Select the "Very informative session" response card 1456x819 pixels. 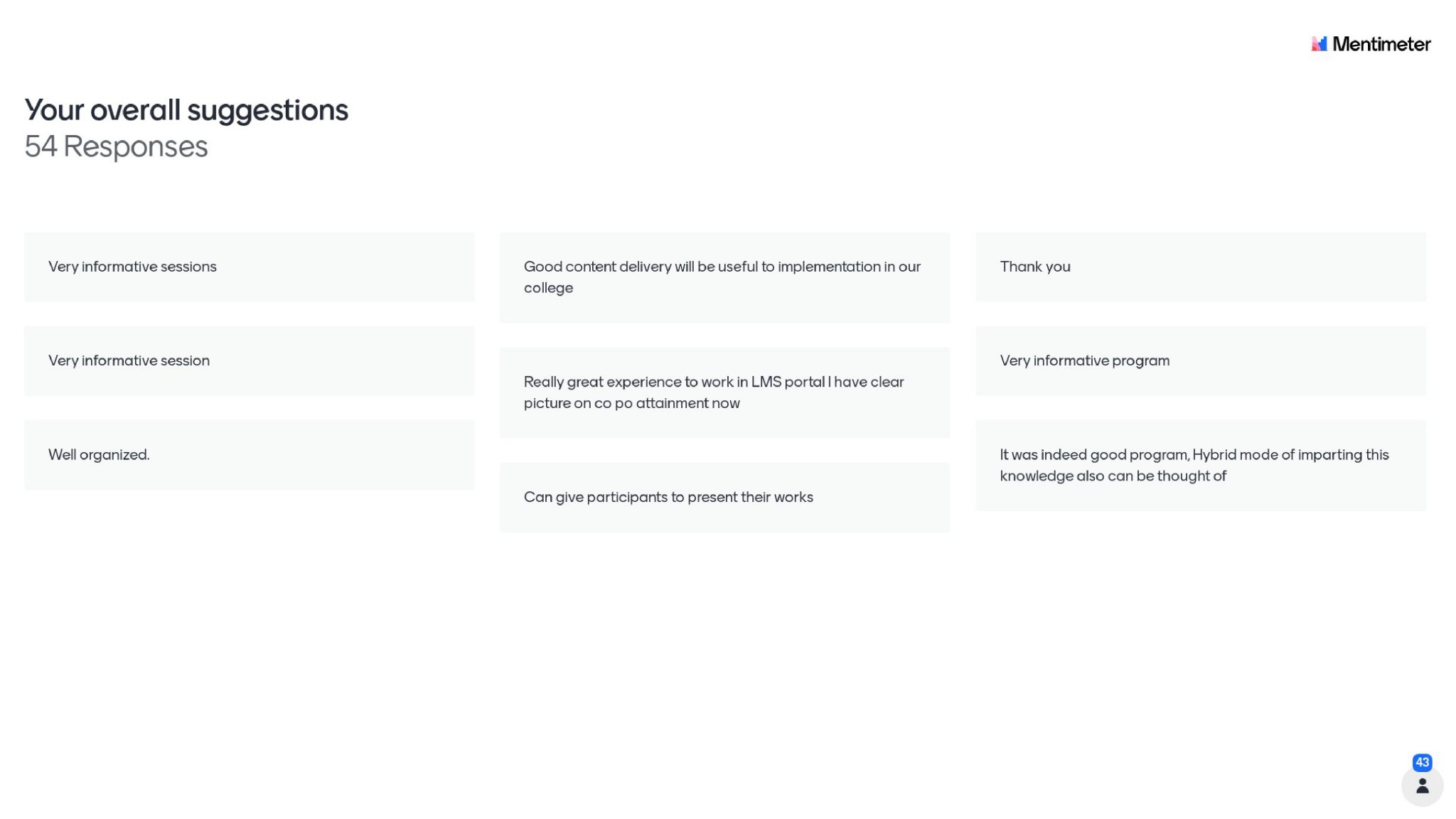coord(249,360)
